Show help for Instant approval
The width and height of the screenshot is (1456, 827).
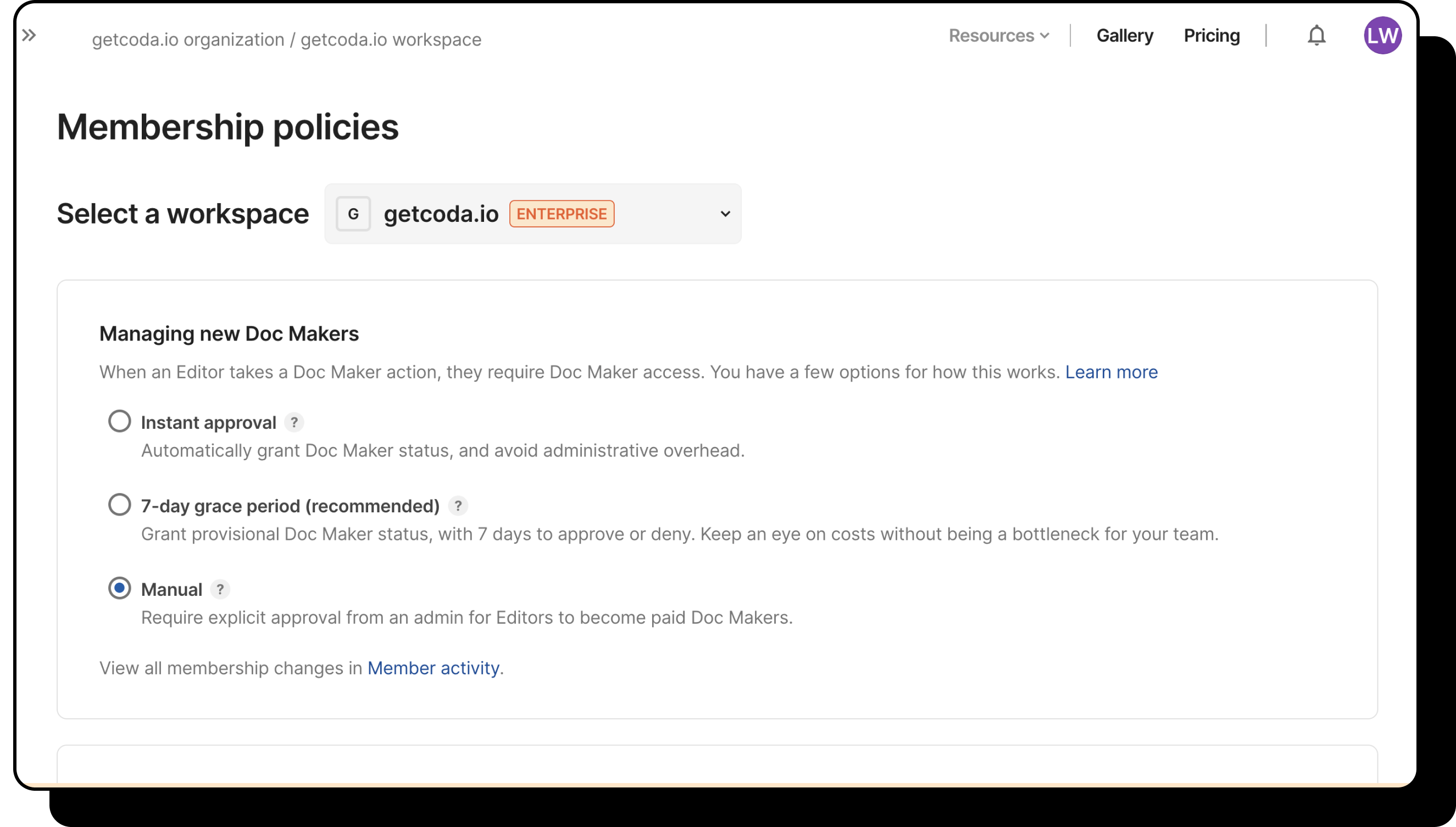294,423
